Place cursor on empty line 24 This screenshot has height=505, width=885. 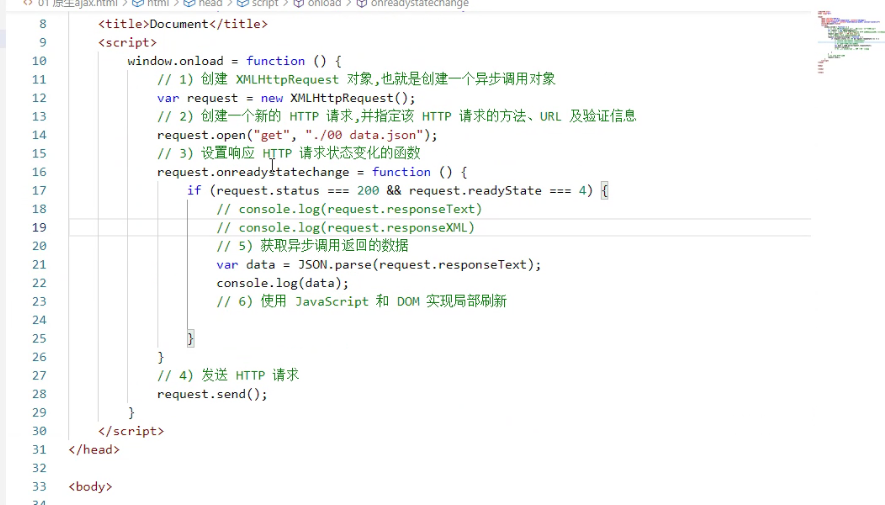point(440,320)
